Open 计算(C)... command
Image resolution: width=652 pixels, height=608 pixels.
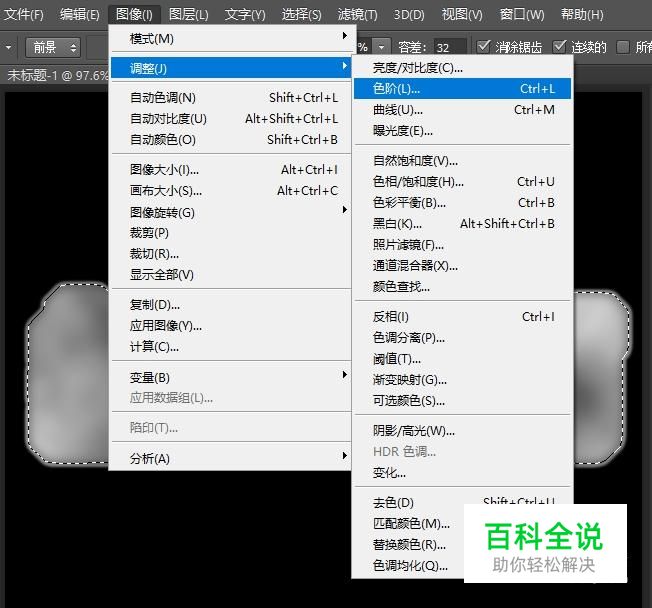[231, 346]
